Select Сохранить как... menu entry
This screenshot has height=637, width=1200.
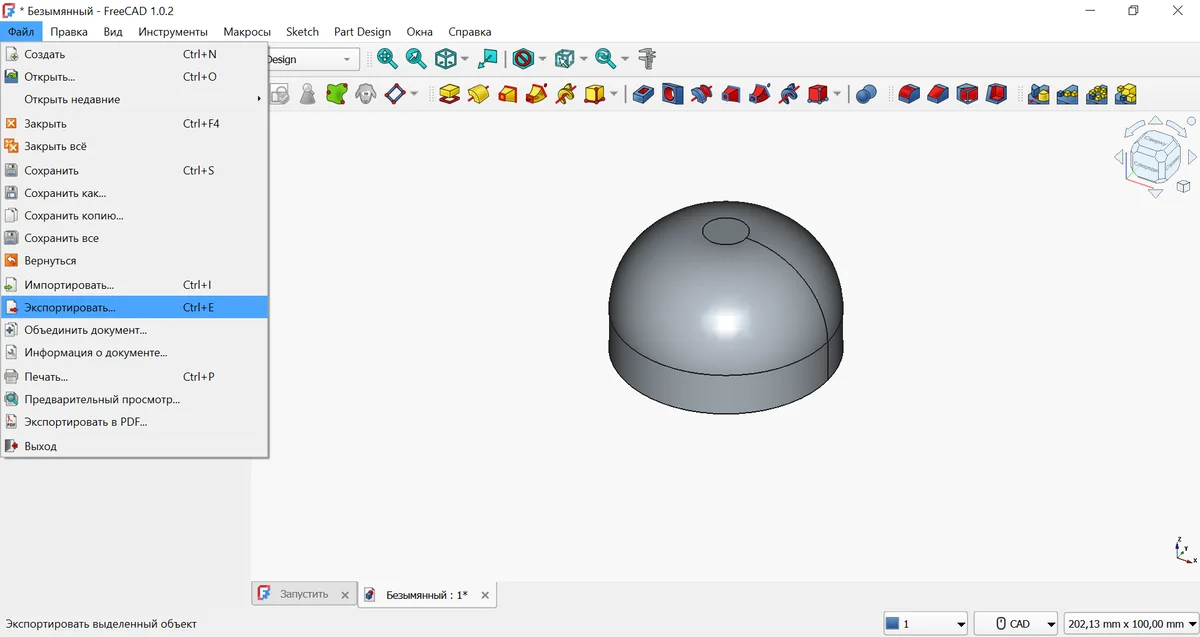pos(65,193)
